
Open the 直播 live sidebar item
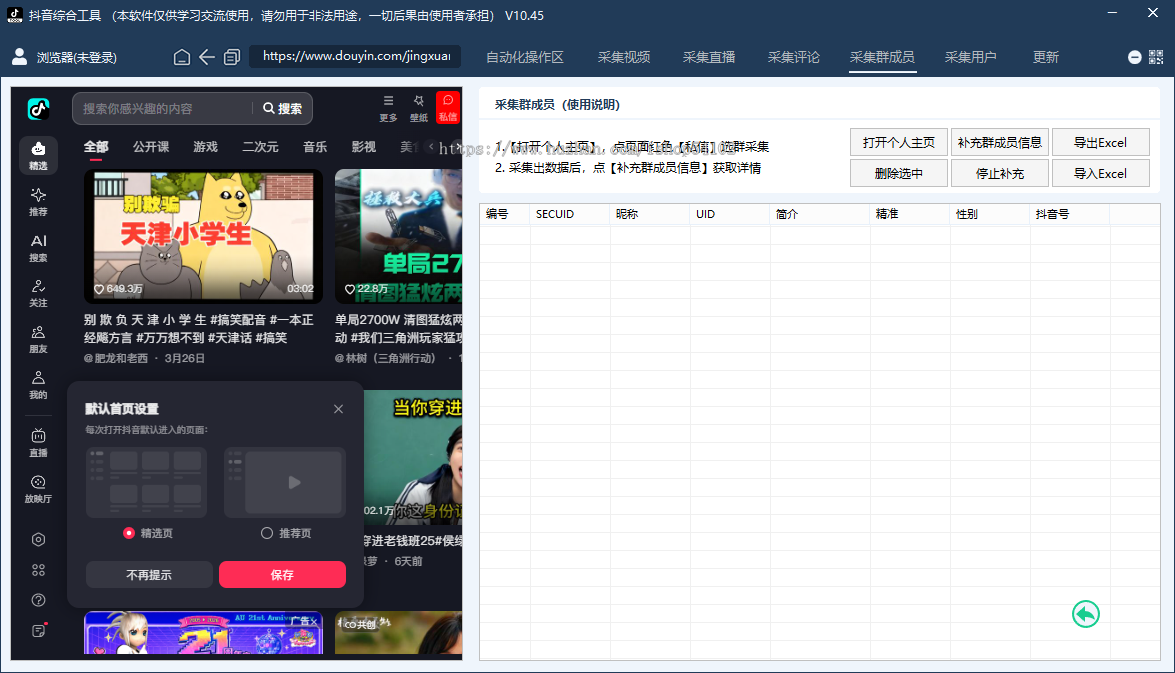tap(38, 443)
